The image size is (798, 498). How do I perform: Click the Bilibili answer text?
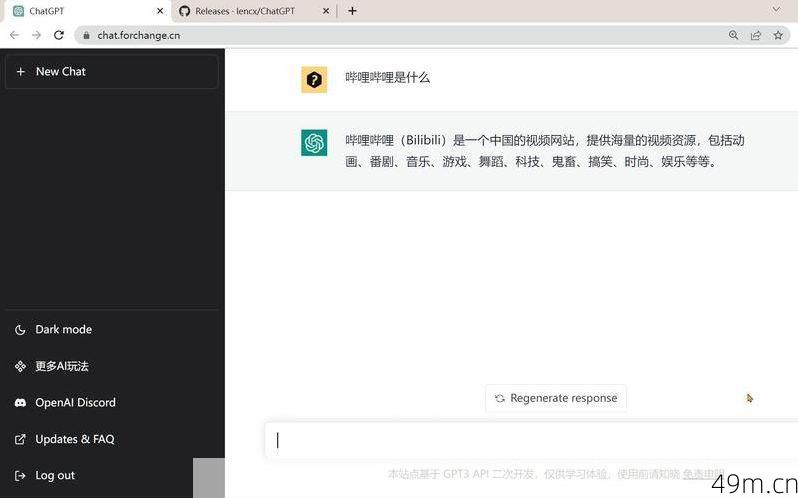pos(545,151)
